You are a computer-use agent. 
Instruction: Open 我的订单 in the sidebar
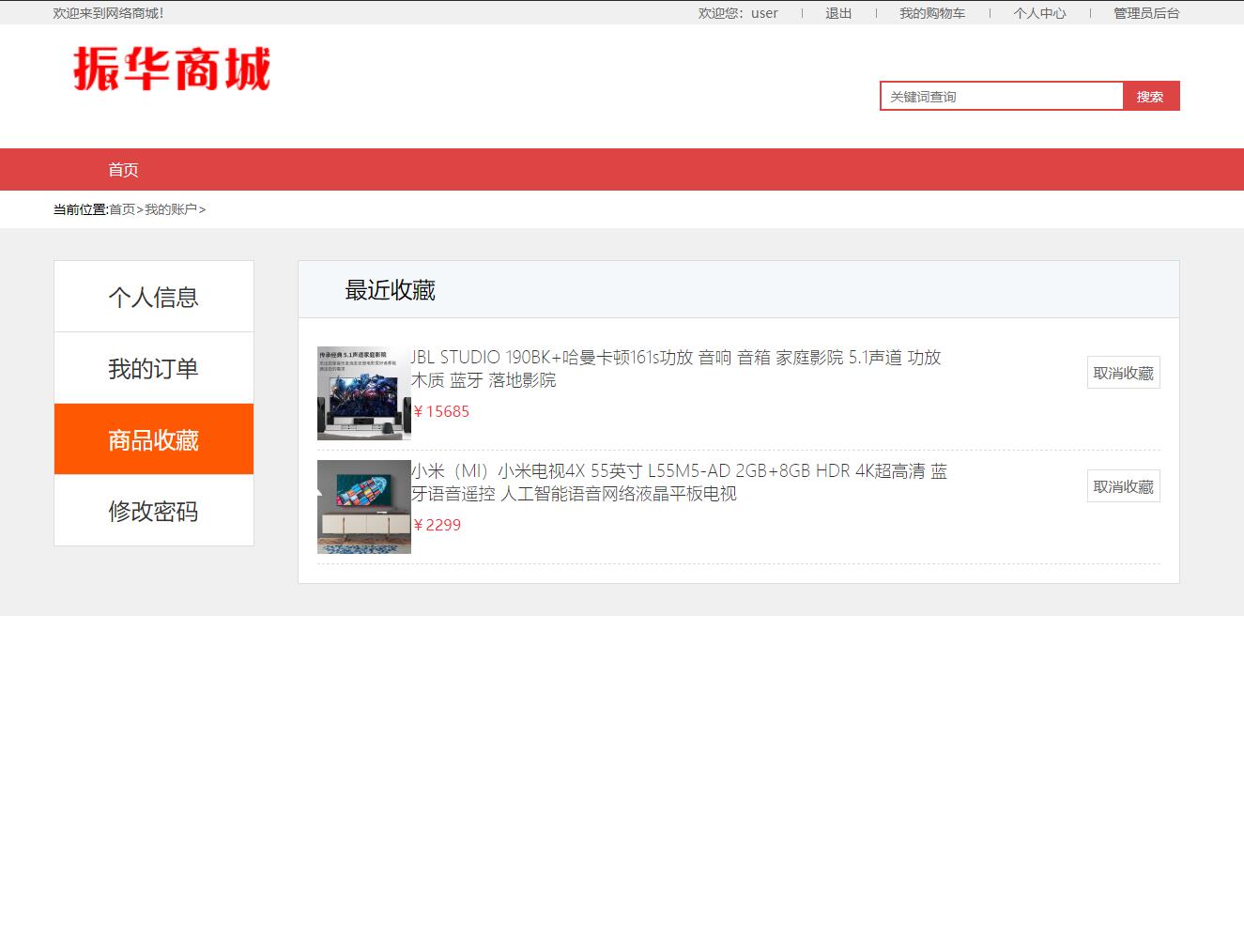153,367
